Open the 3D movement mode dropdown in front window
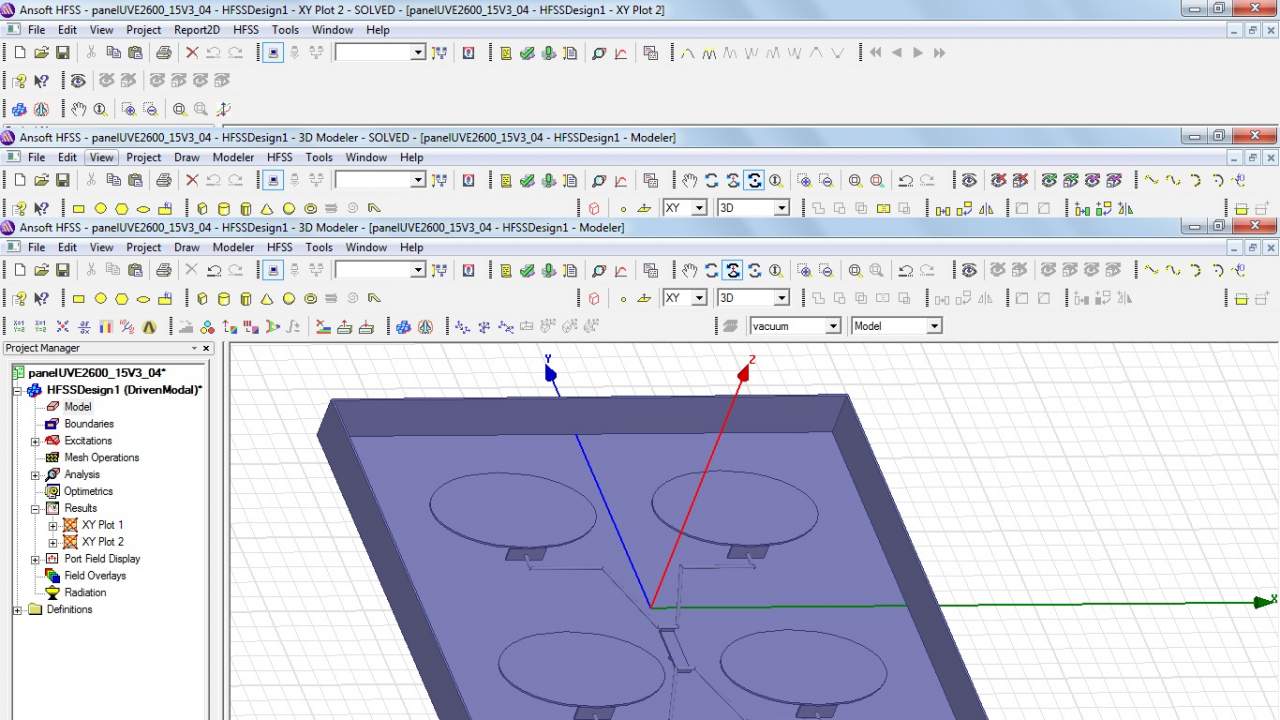The width and height of the screenshot is (1280, 720). click(781, 298)
